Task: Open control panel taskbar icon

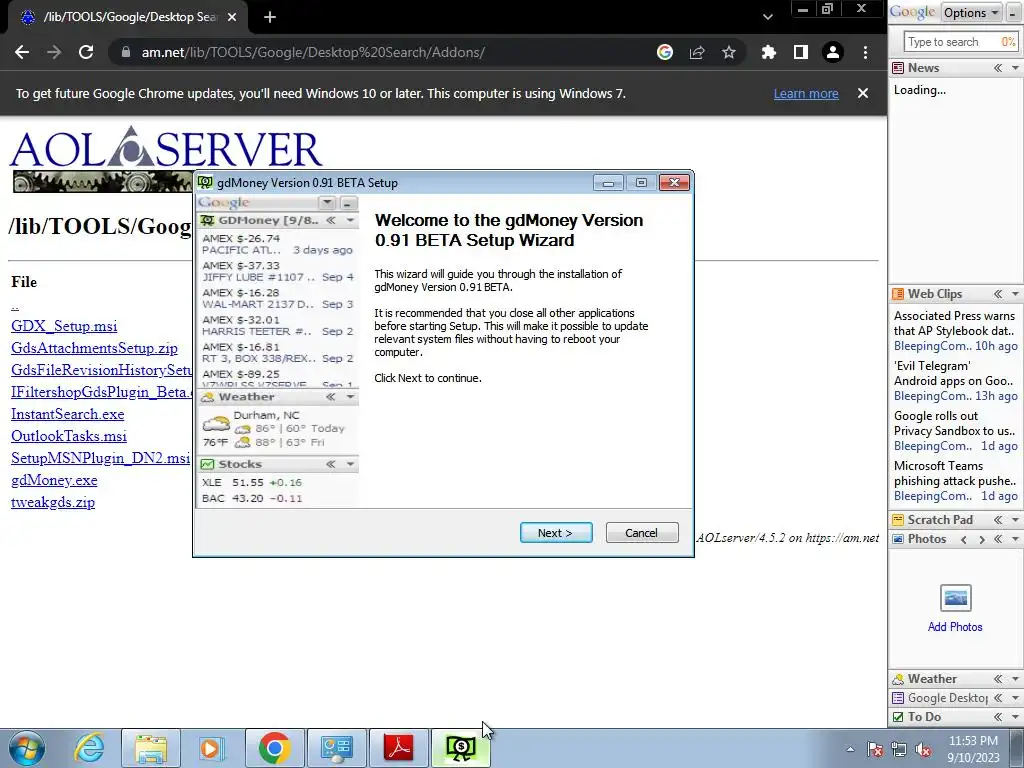Action: (337, 748)
